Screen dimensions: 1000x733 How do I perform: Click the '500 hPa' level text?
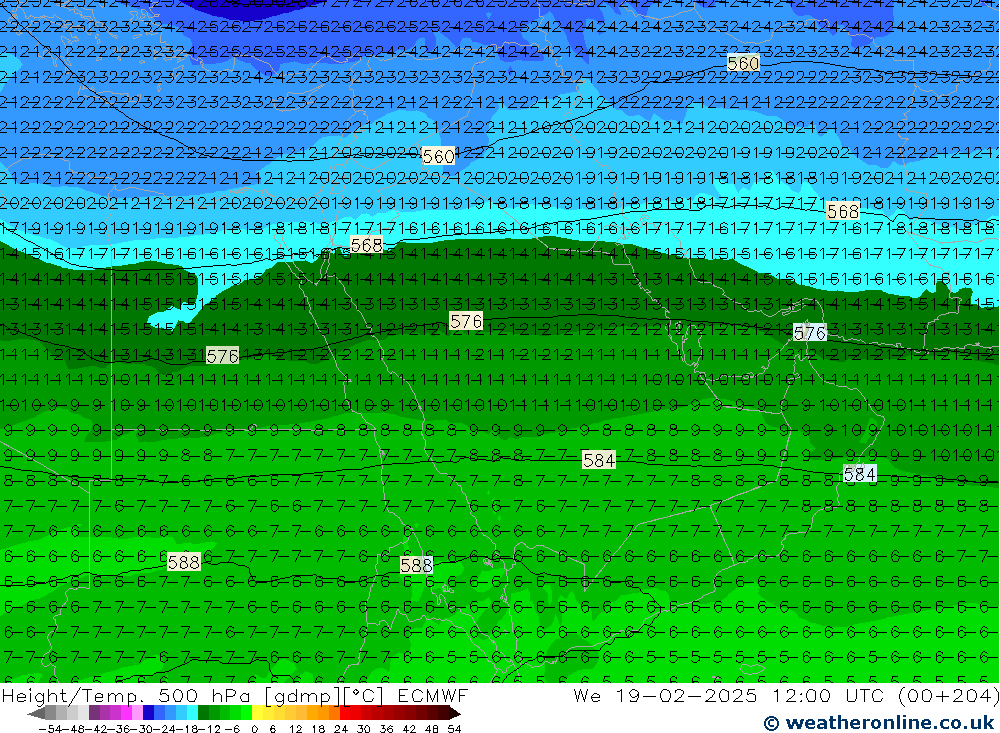[x=205, y=695]
